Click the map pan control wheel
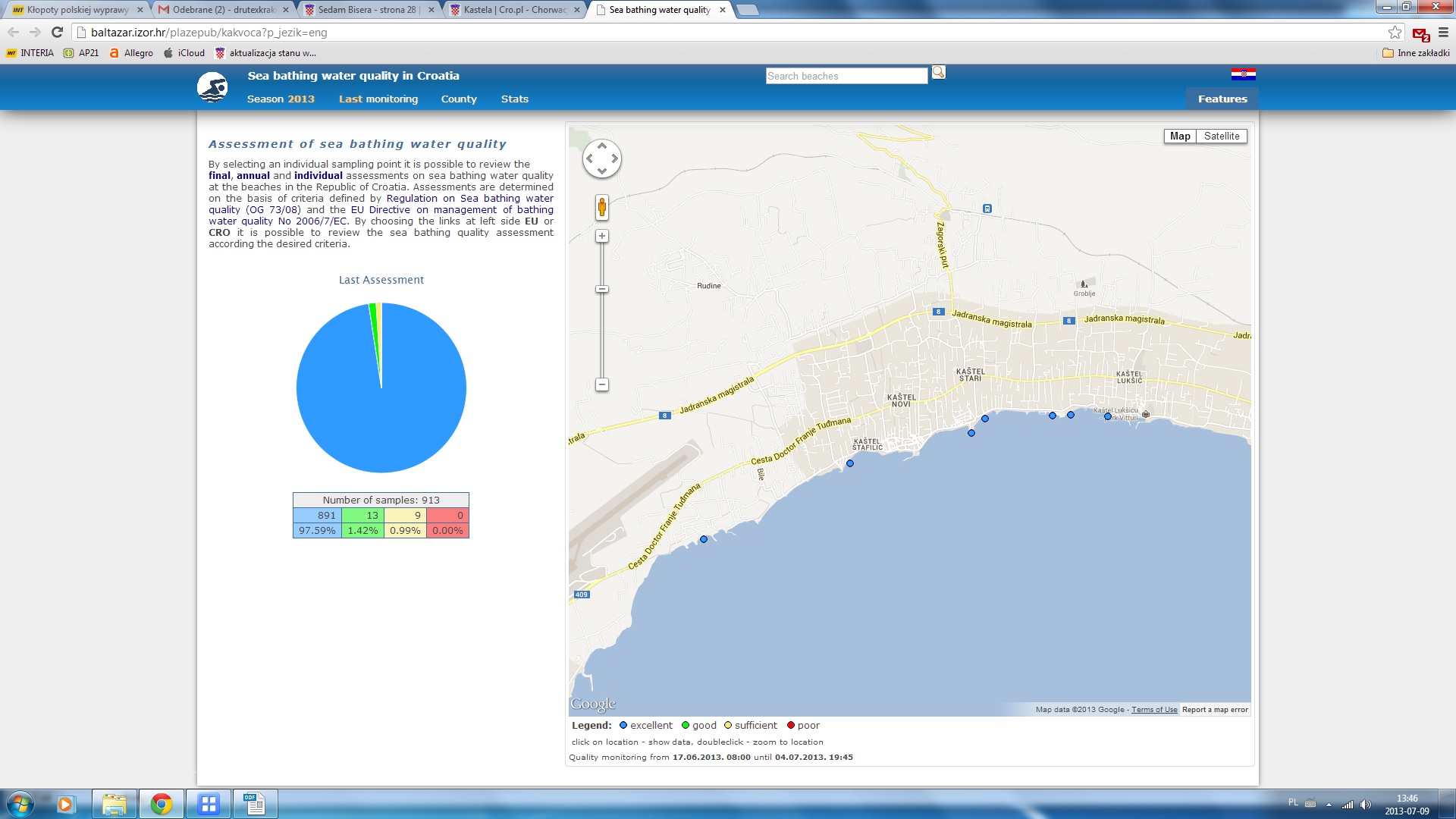The image size is (1456, 819). click(x=601, y=159)
